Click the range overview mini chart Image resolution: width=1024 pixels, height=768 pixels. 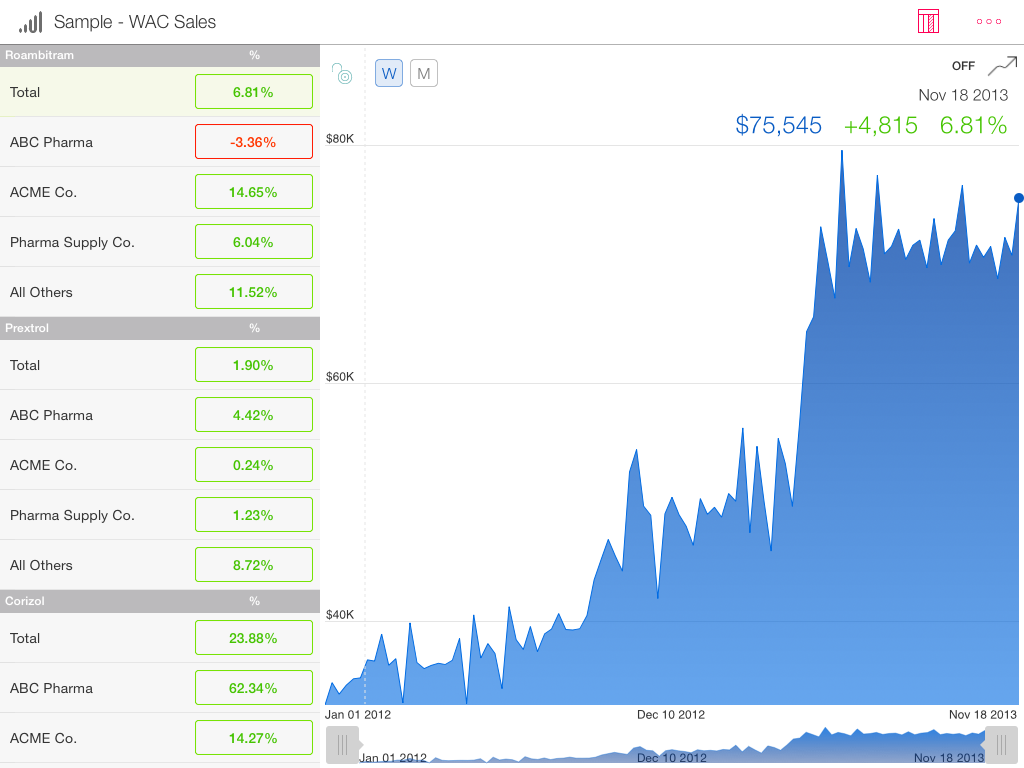click(672, 744)
